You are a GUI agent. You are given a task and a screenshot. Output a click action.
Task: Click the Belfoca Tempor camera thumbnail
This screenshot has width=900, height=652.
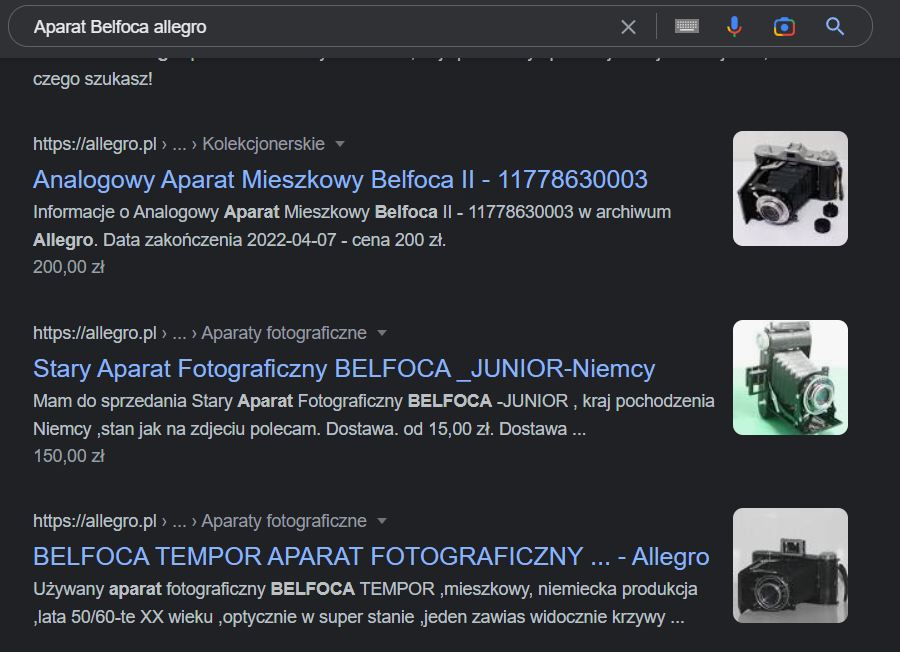point(790,565)
